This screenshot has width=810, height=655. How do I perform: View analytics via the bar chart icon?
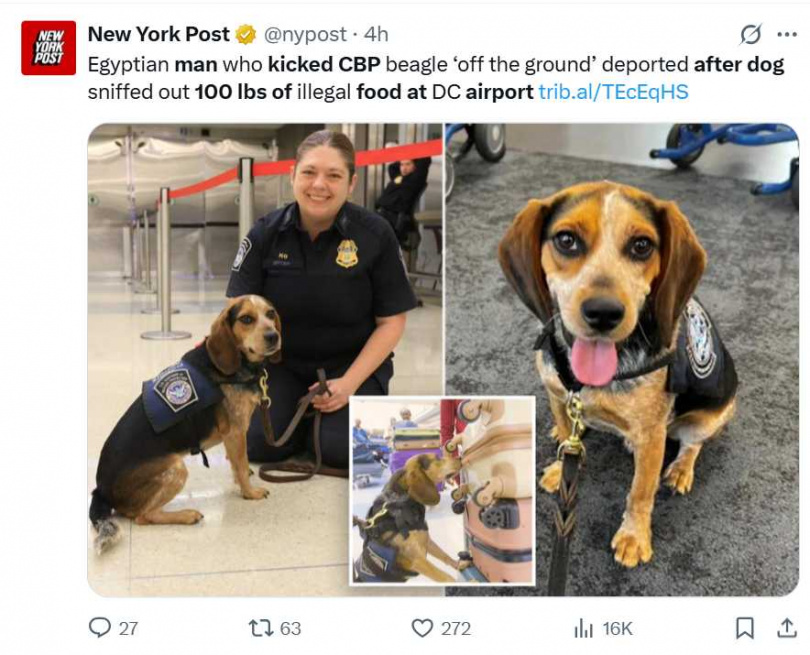click(583, 629)
